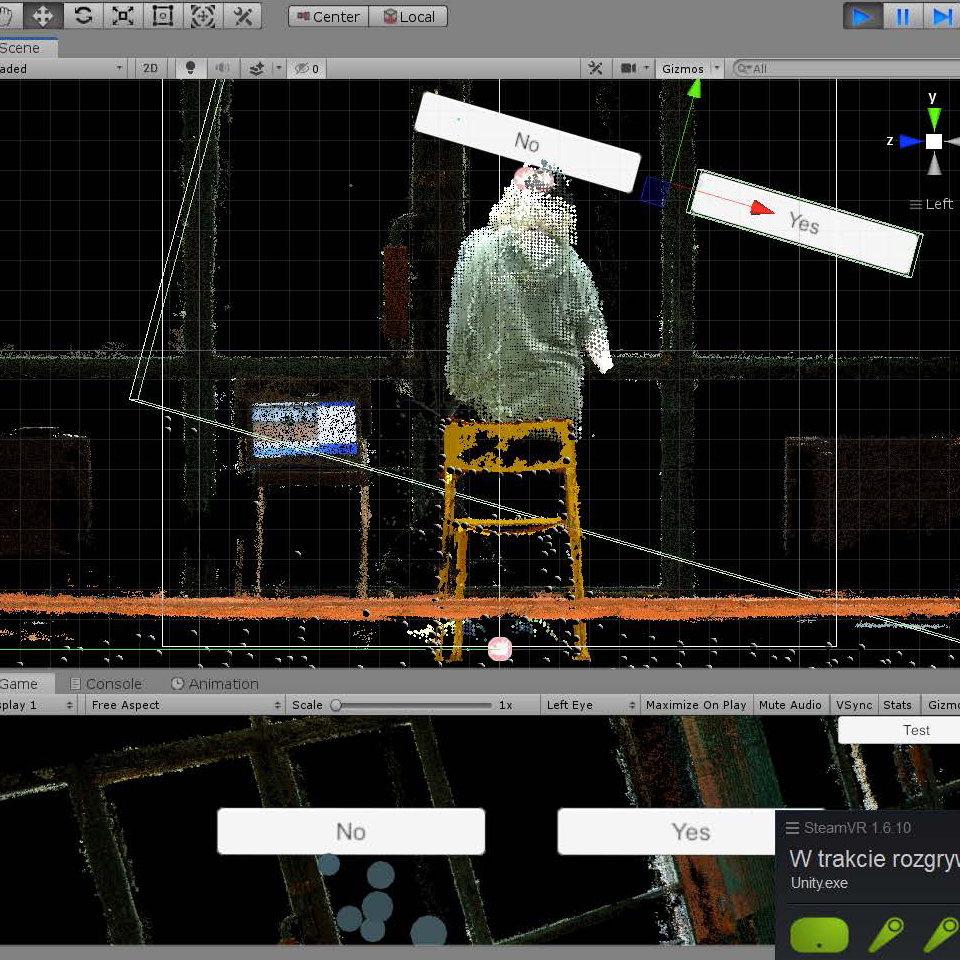Click the Step frame button
This screenshot has height=960, width=960.
[941, 17]
